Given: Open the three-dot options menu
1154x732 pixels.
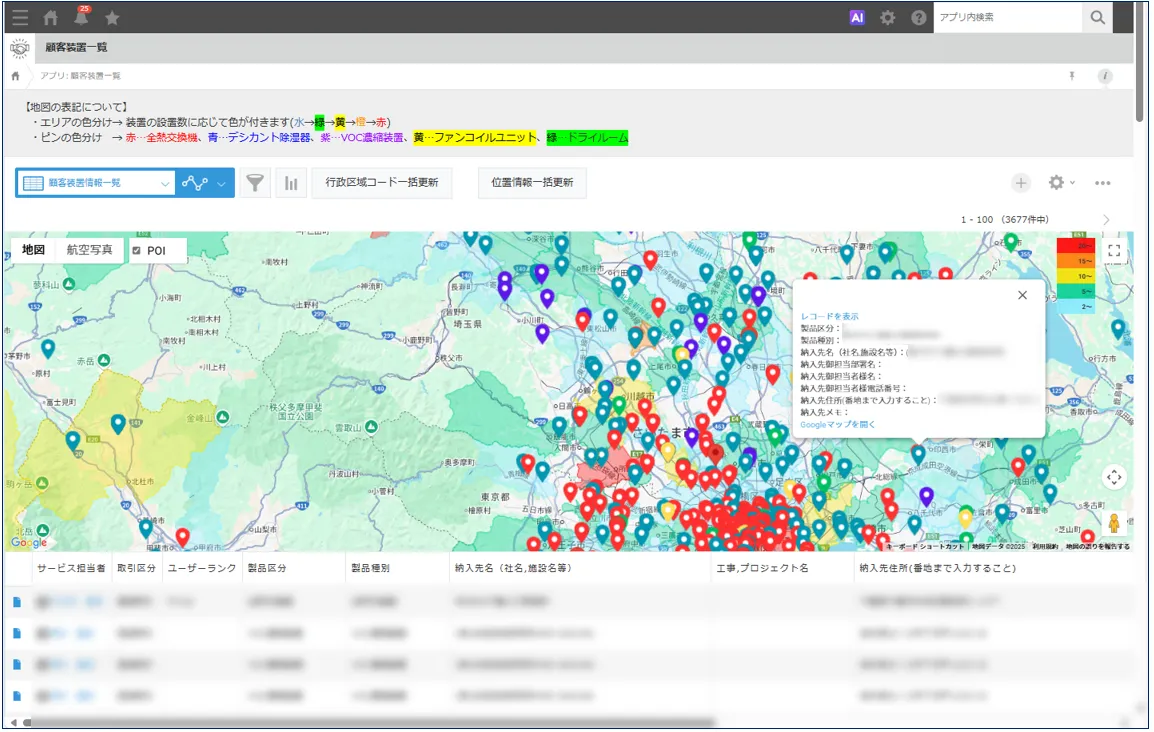Looking at the screenshot, I should [x=1102, y=183].
